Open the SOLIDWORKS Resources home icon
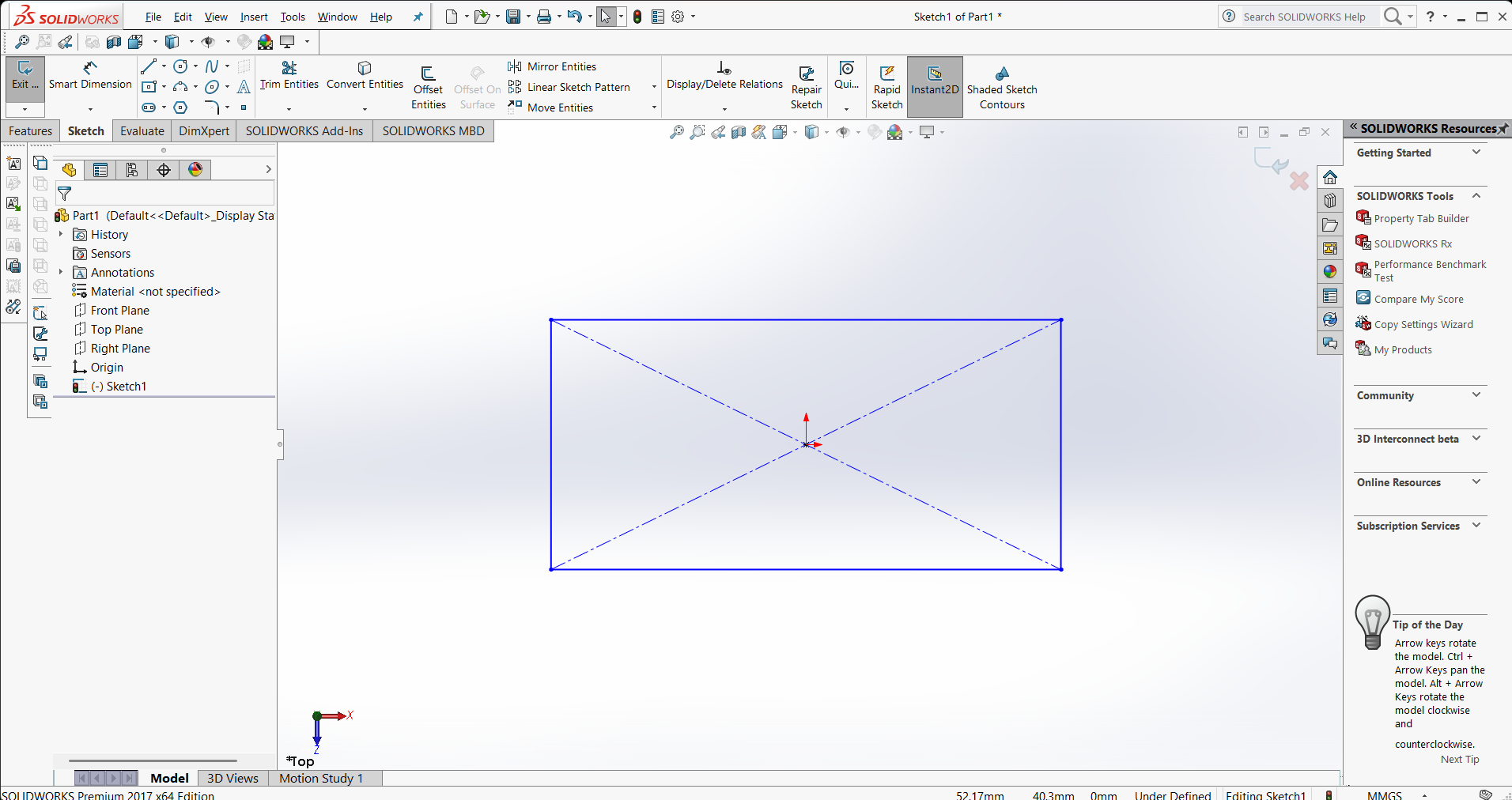This screenshot has height=800, width=1512. [1330, 177]
